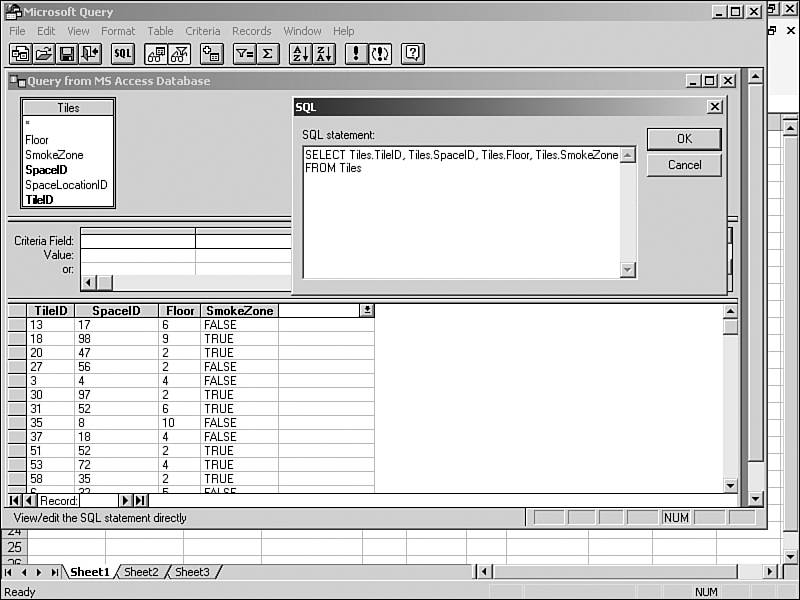Select Floor in Tiles field list
This screenshot has width=800, height=600.
[37, 140]
